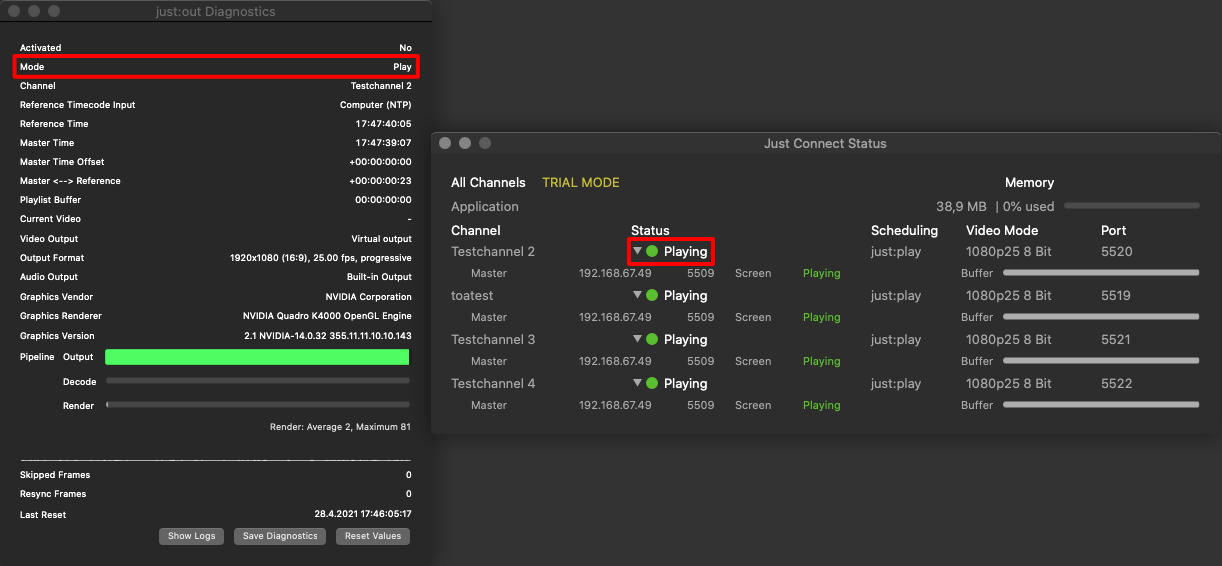Click Buffer bar for Testchannel 4
This screenshot has height=566, width=1222.
tap(1100, 405)
